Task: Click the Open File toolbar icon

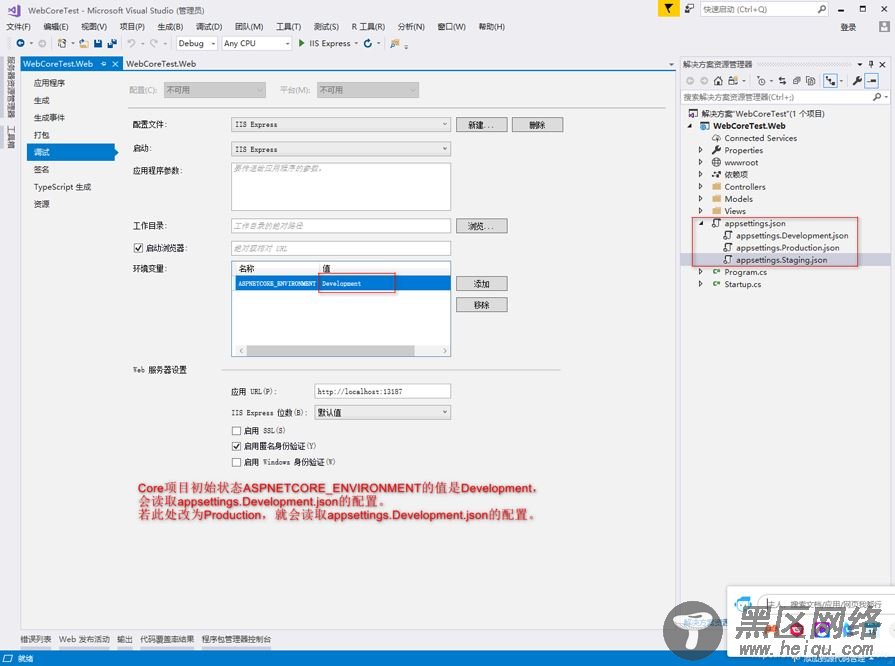Action: tap(84, 43)
